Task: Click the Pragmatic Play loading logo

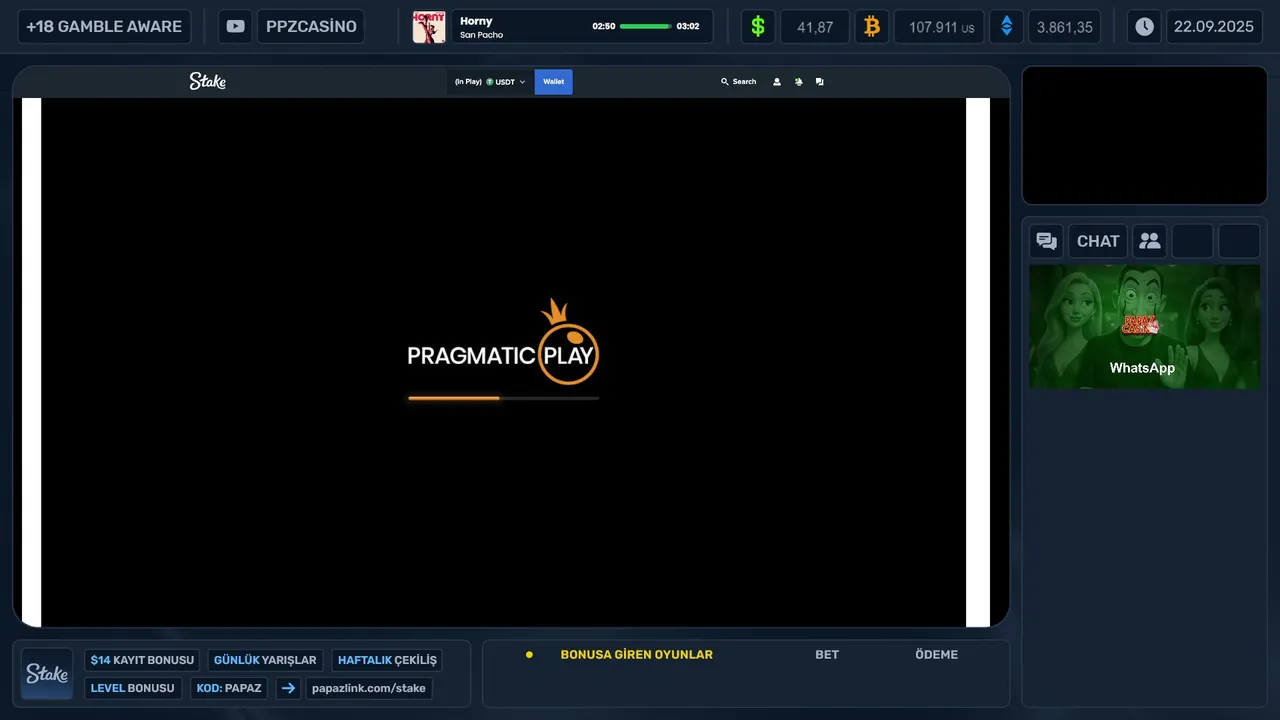Action: click(503, 342)
